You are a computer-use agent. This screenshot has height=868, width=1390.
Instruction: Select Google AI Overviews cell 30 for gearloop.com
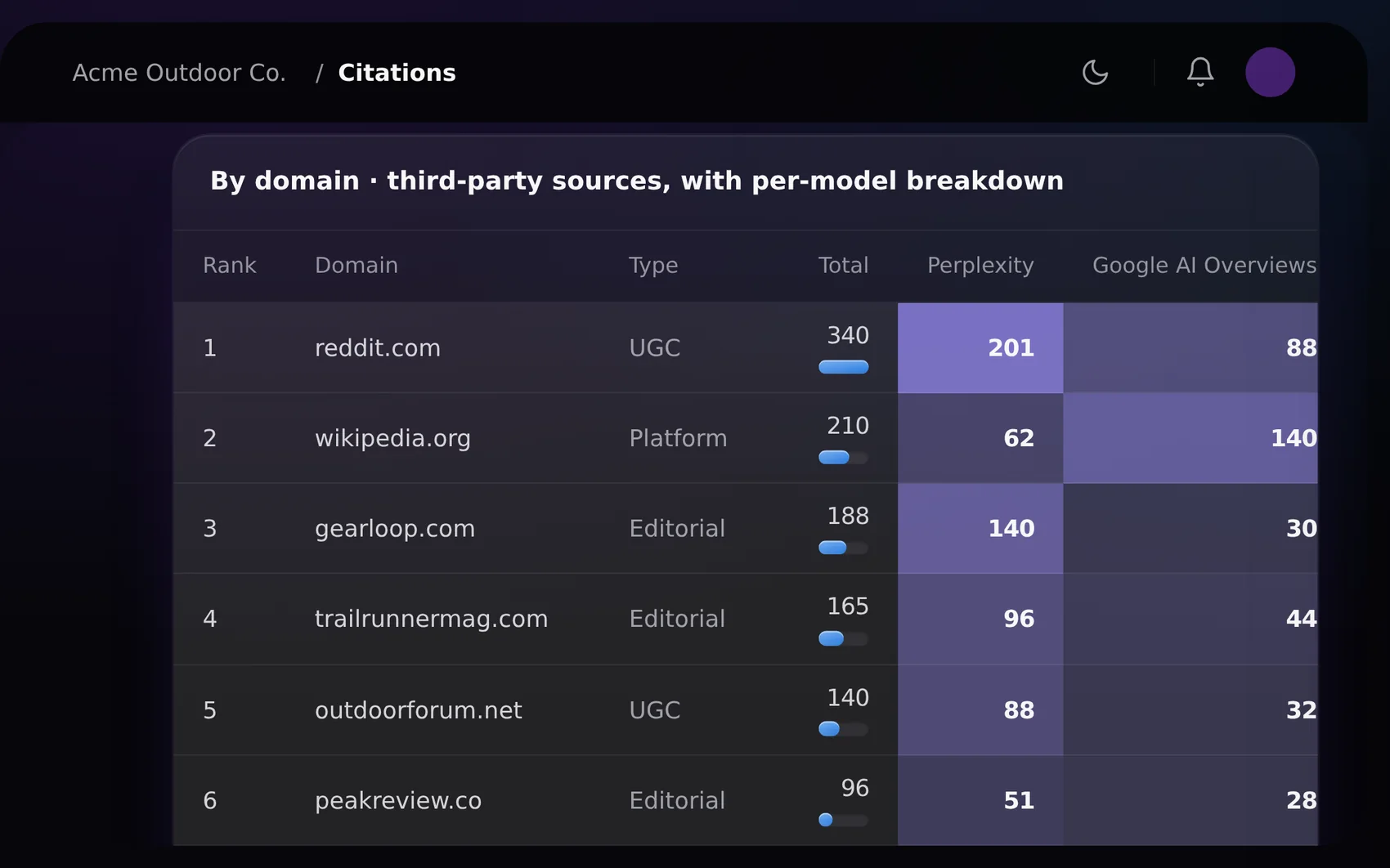1190,529
